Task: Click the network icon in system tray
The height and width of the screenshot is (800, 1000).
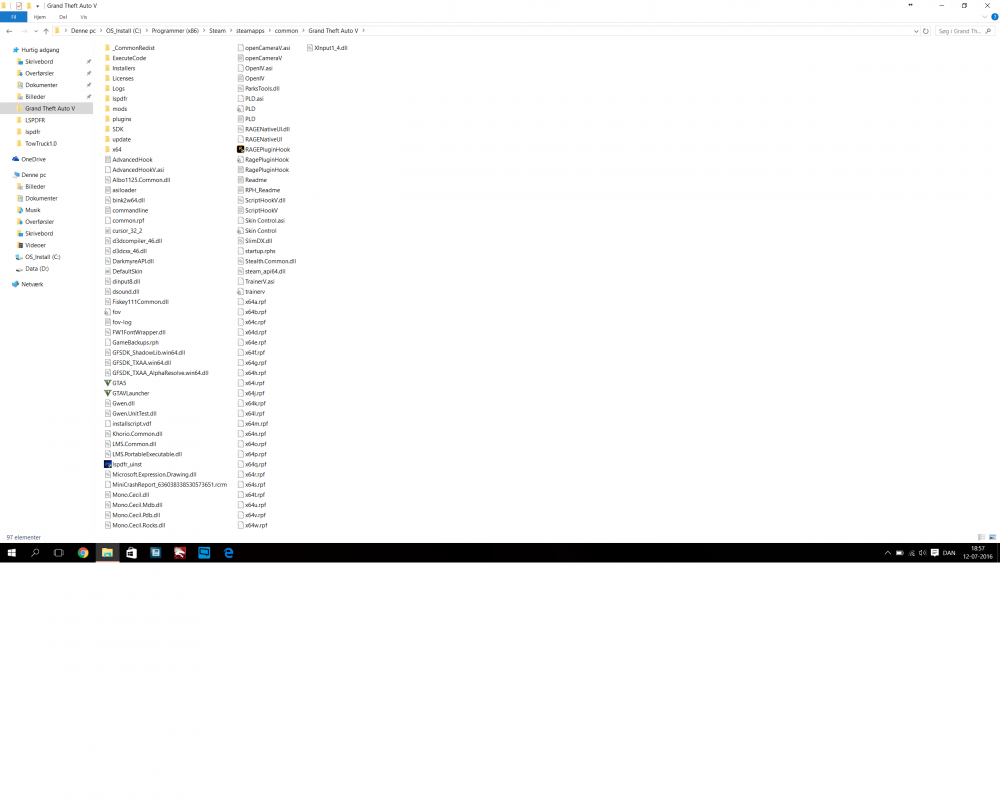Action: (x=911, y=552)
